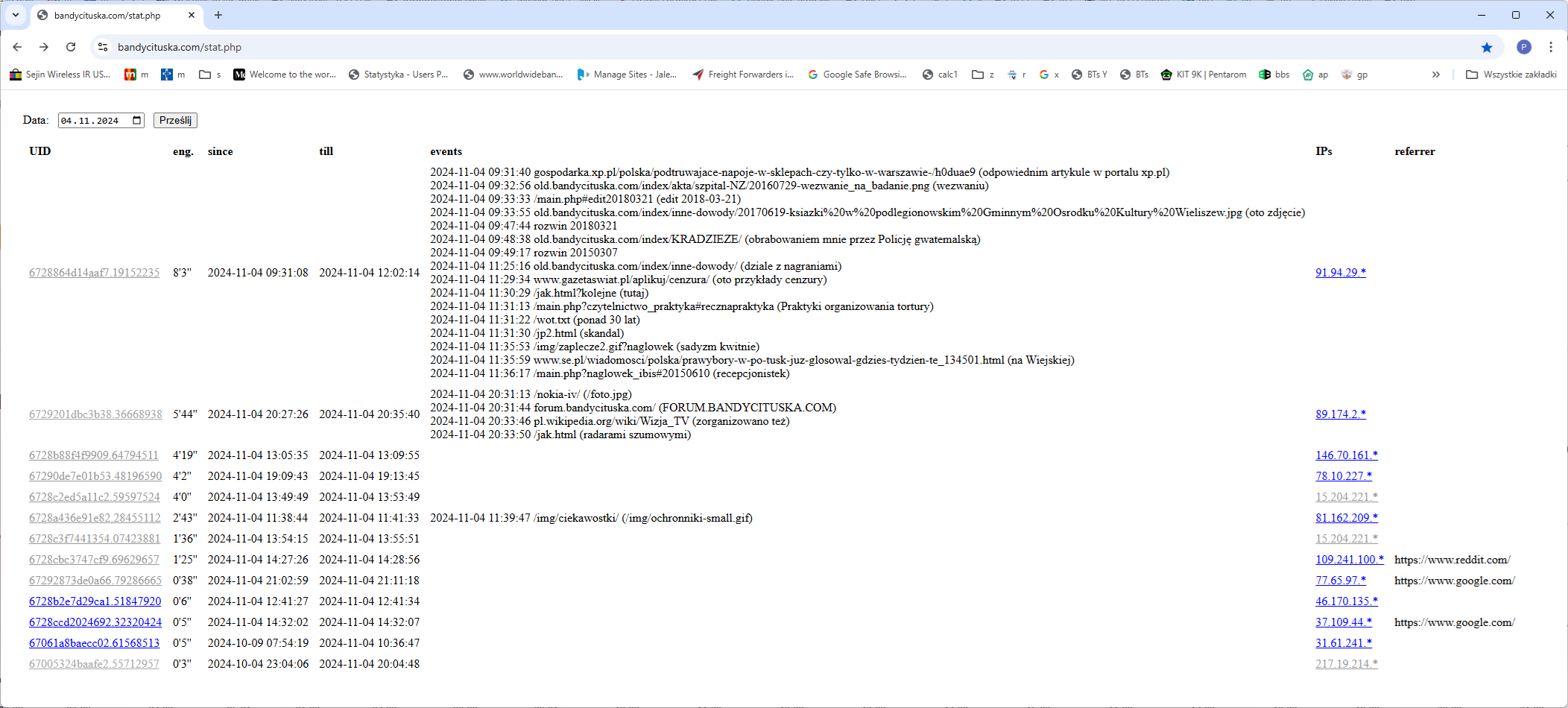1568x708 pixels.
Task: Click the IP link 217.19.214.*
Action: (1347, 664)
